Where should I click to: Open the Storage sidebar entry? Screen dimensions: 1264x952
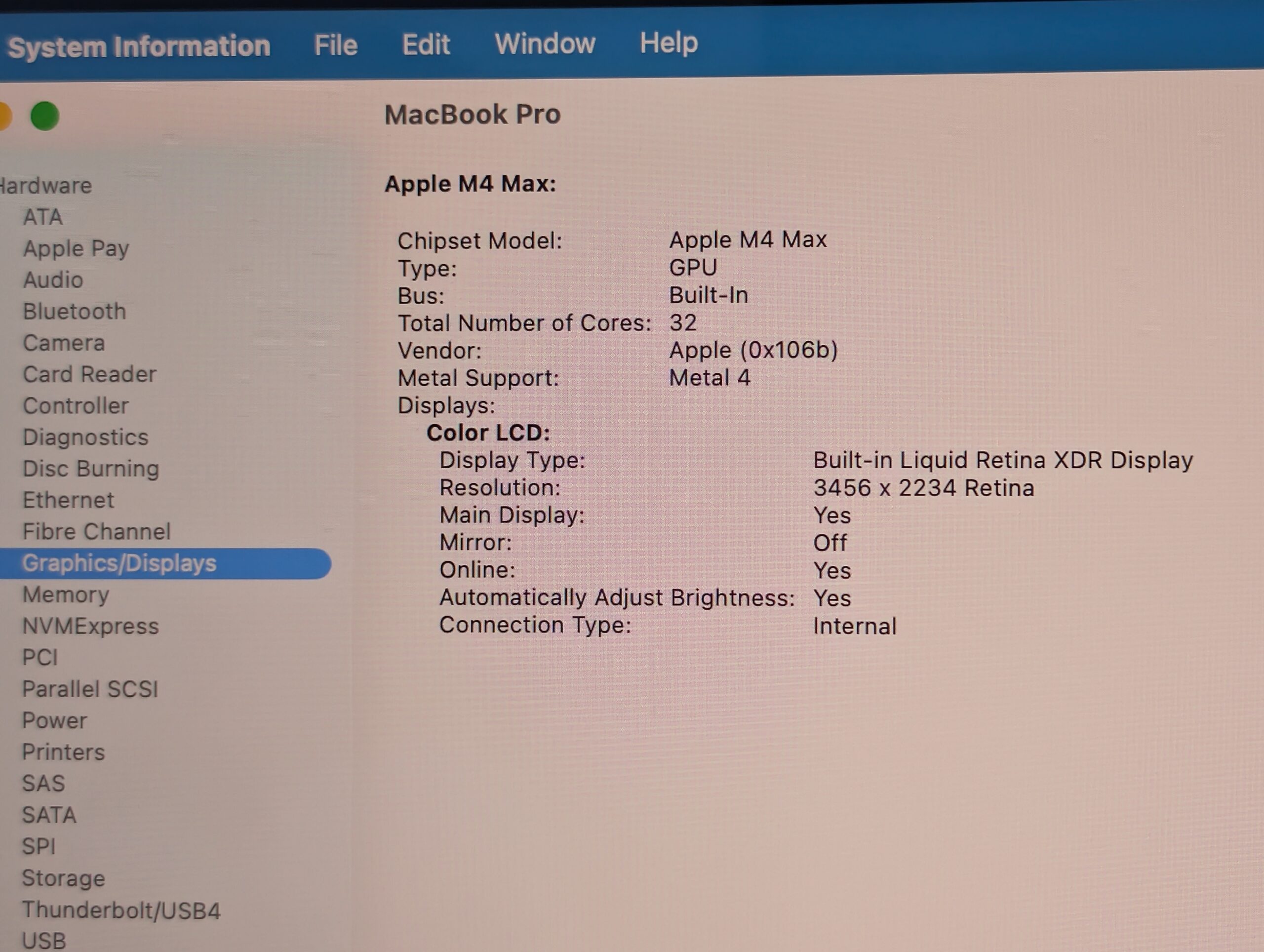point(63,878)
